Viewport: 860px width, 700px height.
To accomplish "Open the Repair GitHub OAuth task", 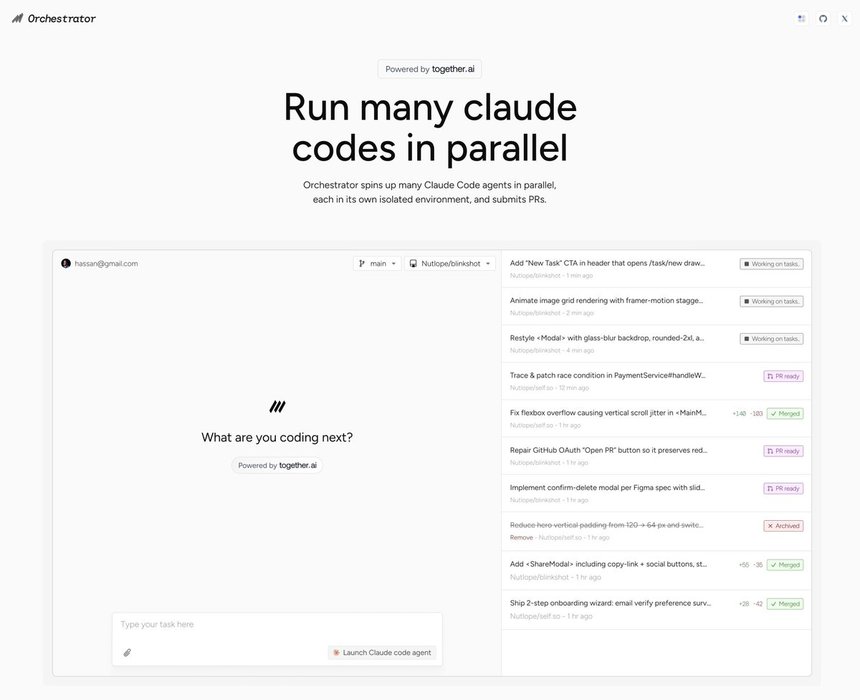I will [656, 455].
